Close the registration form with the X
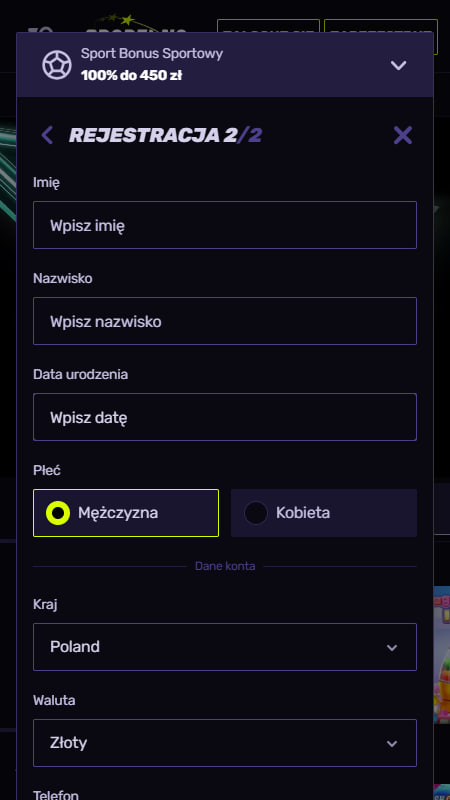The height and width of the screenshot is (800, 450). pyautogui.click(x=403, y=135)
